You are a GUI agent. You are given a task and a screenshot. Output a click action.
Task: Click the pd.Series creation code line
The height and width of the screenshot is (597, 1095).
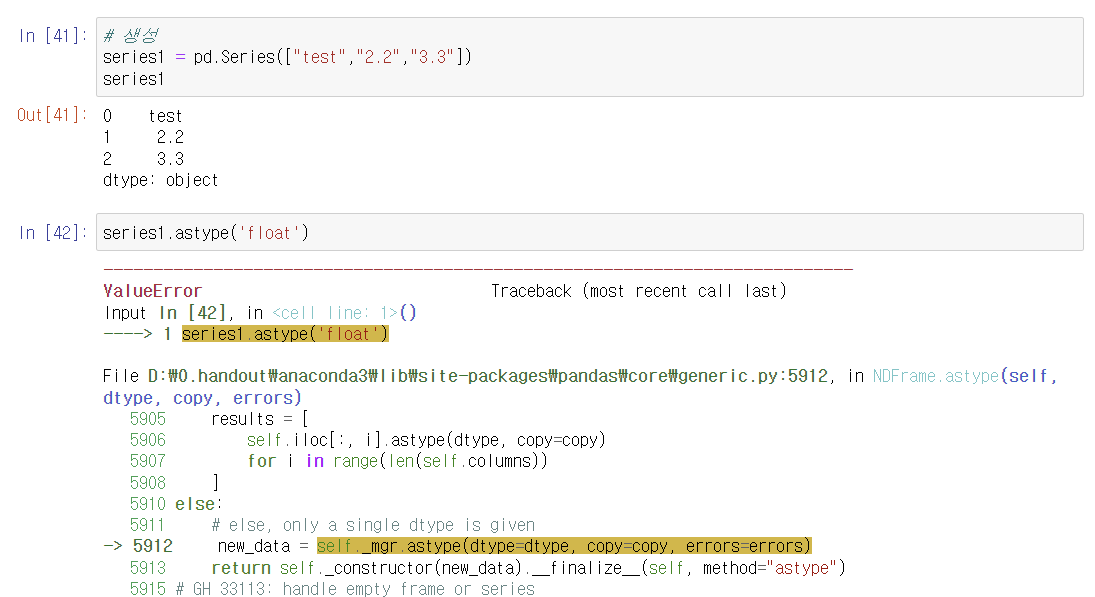coord(287,57)
